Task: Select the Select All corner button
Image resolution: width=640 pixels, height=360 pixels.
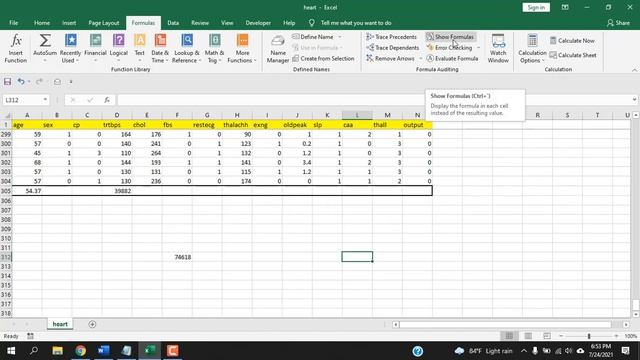Action: coord(6,115)
